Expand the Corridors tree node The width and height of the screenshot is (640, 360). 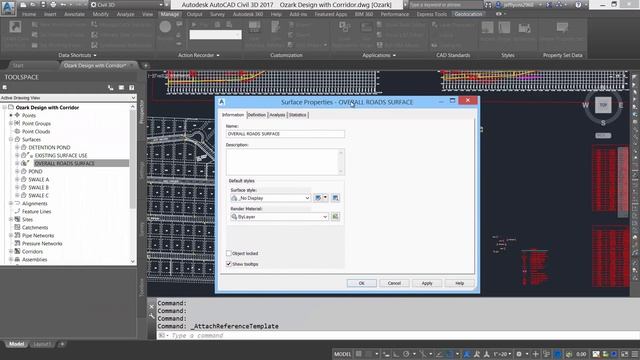(x=11, y=251)
